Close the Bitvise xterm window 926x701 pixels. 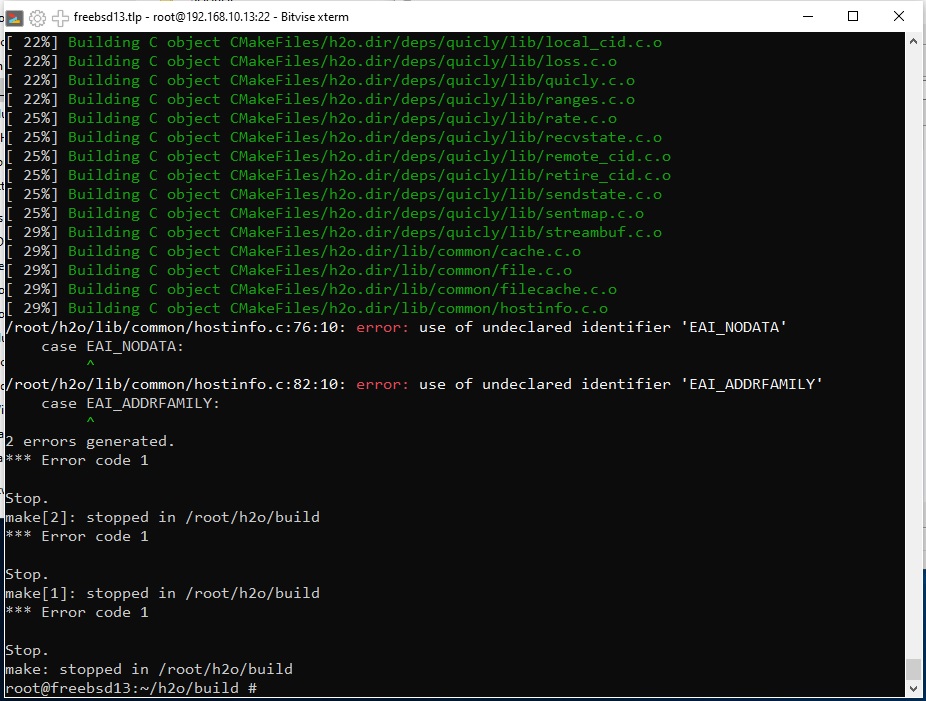(899, 17)
